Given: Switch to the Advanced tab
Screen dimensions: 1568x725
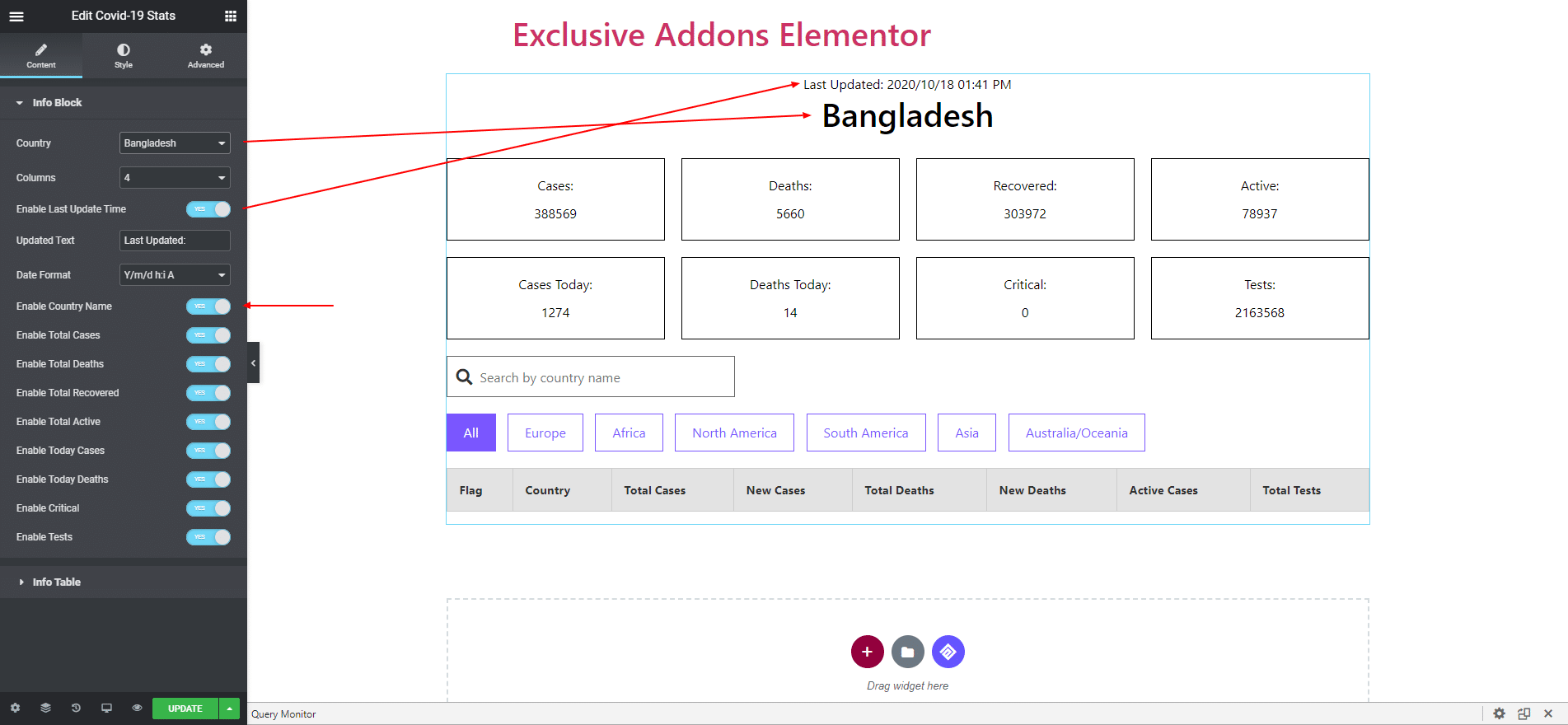Looking at the screenshot, I should [206, 55].
